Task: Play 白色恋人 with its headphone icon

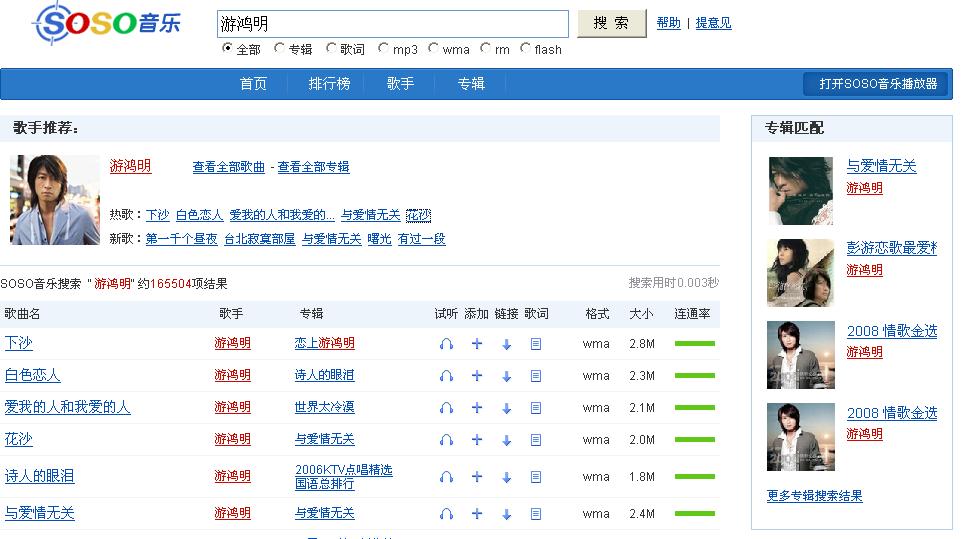Action: tap(446, 376)
